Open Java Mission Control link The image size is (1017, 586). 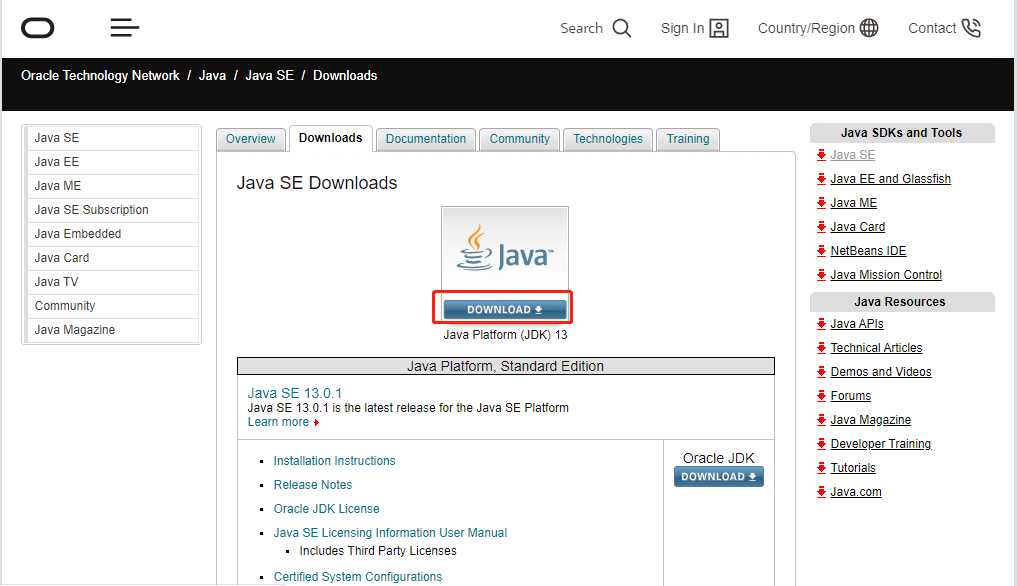pos(886,275)
